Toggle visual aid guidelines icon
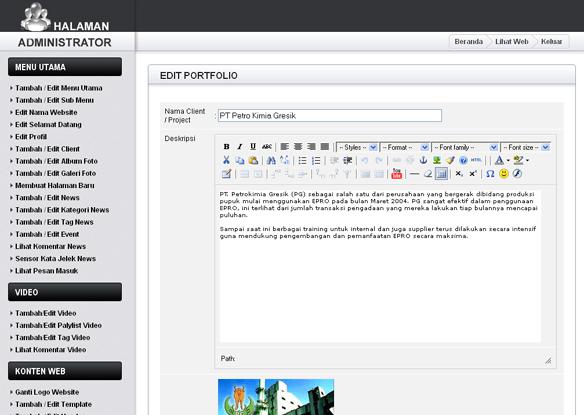 point(441,174)
